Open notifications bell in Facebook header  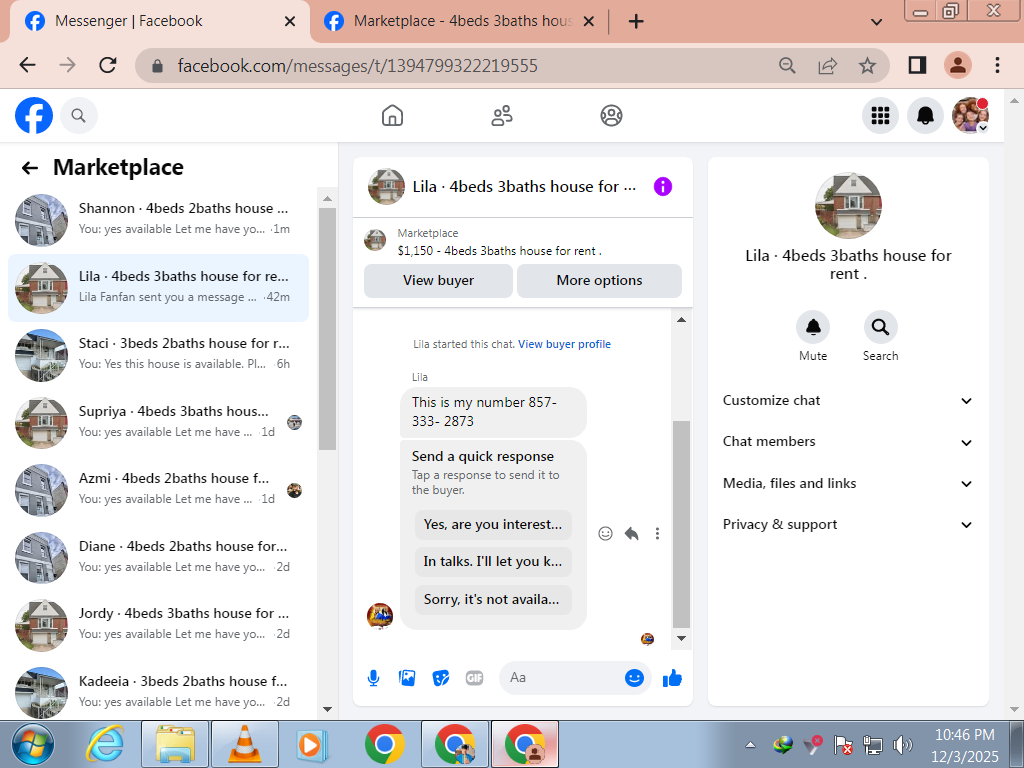point(925,116)
